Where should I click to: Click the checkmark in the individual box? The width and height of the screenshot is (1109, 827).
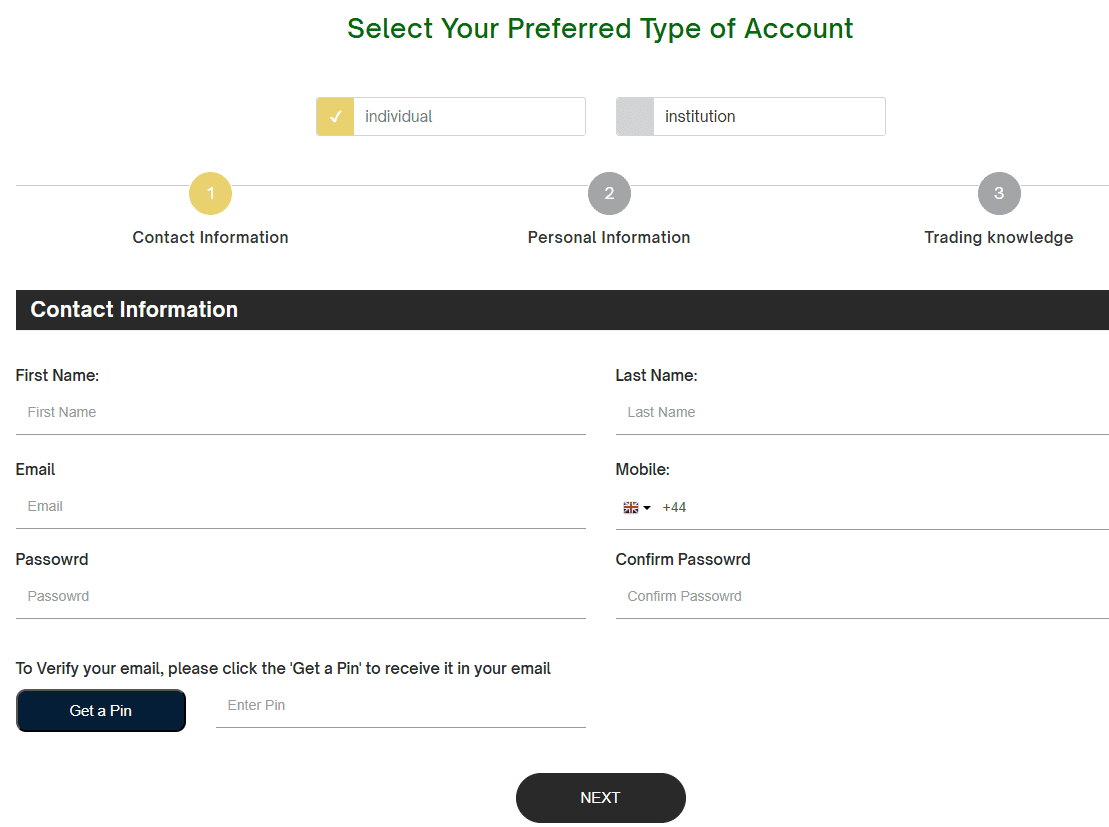[x=335, y=116]
